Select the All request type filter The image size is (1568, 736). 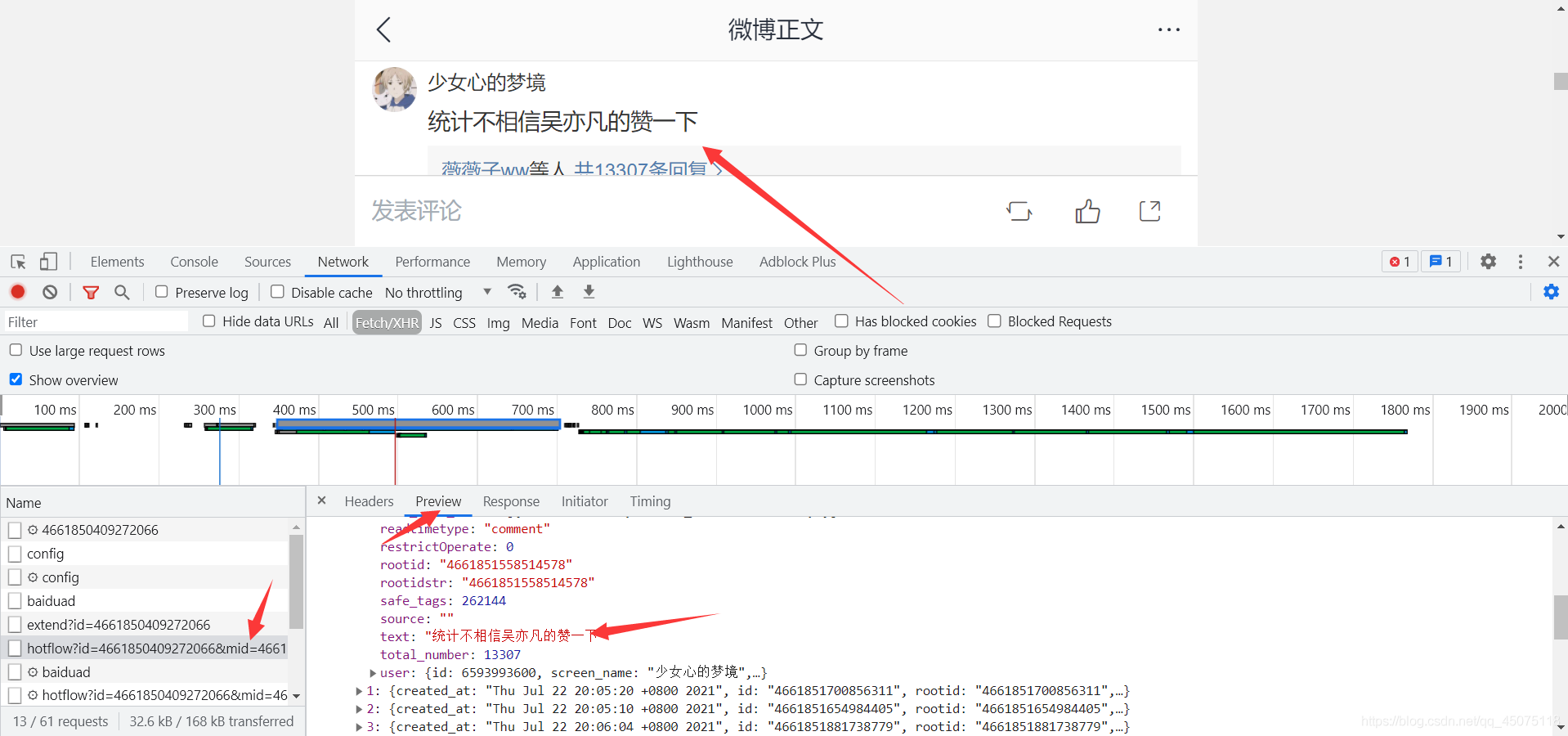[331, 322]
